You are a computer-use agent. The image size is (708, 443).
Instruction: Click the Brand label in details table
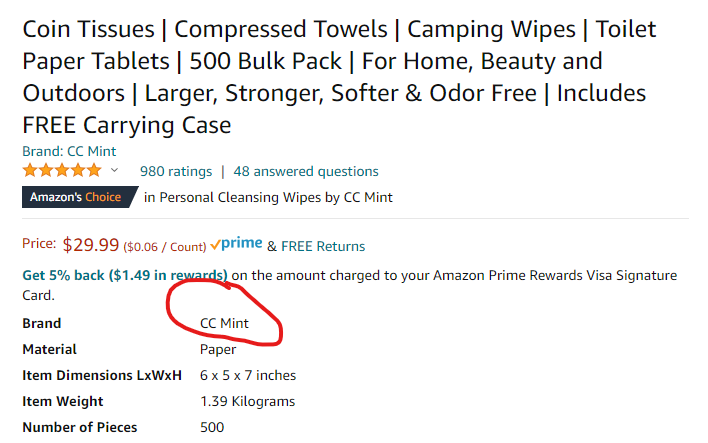tap(42, 323)
